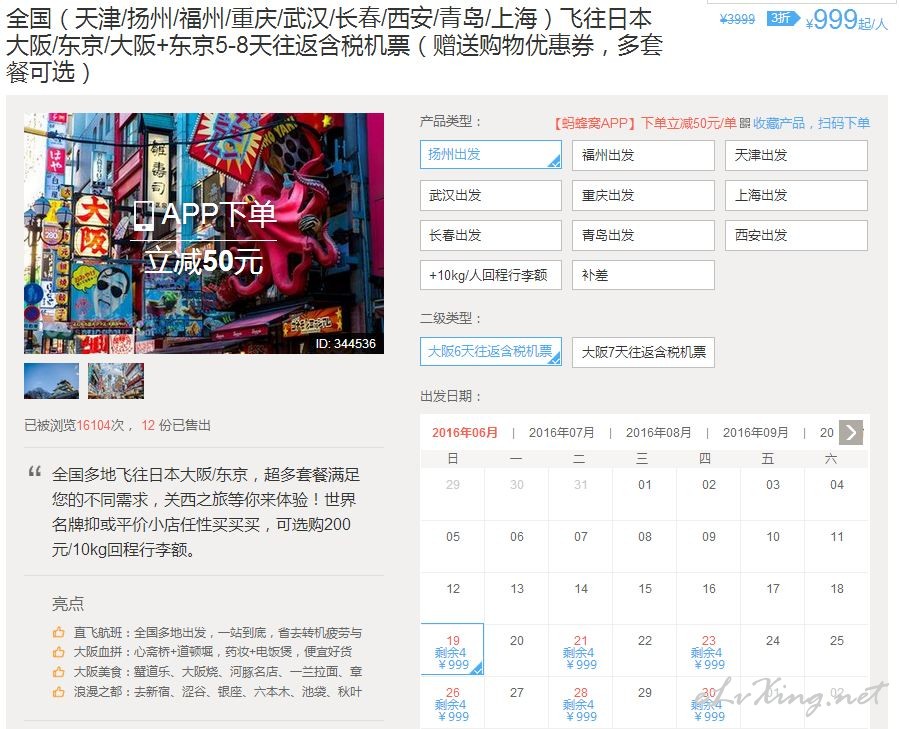The width and height of the screenshot is (899, 729).
Task: Select 福州出发 departure option
Action: coord(643,155)
